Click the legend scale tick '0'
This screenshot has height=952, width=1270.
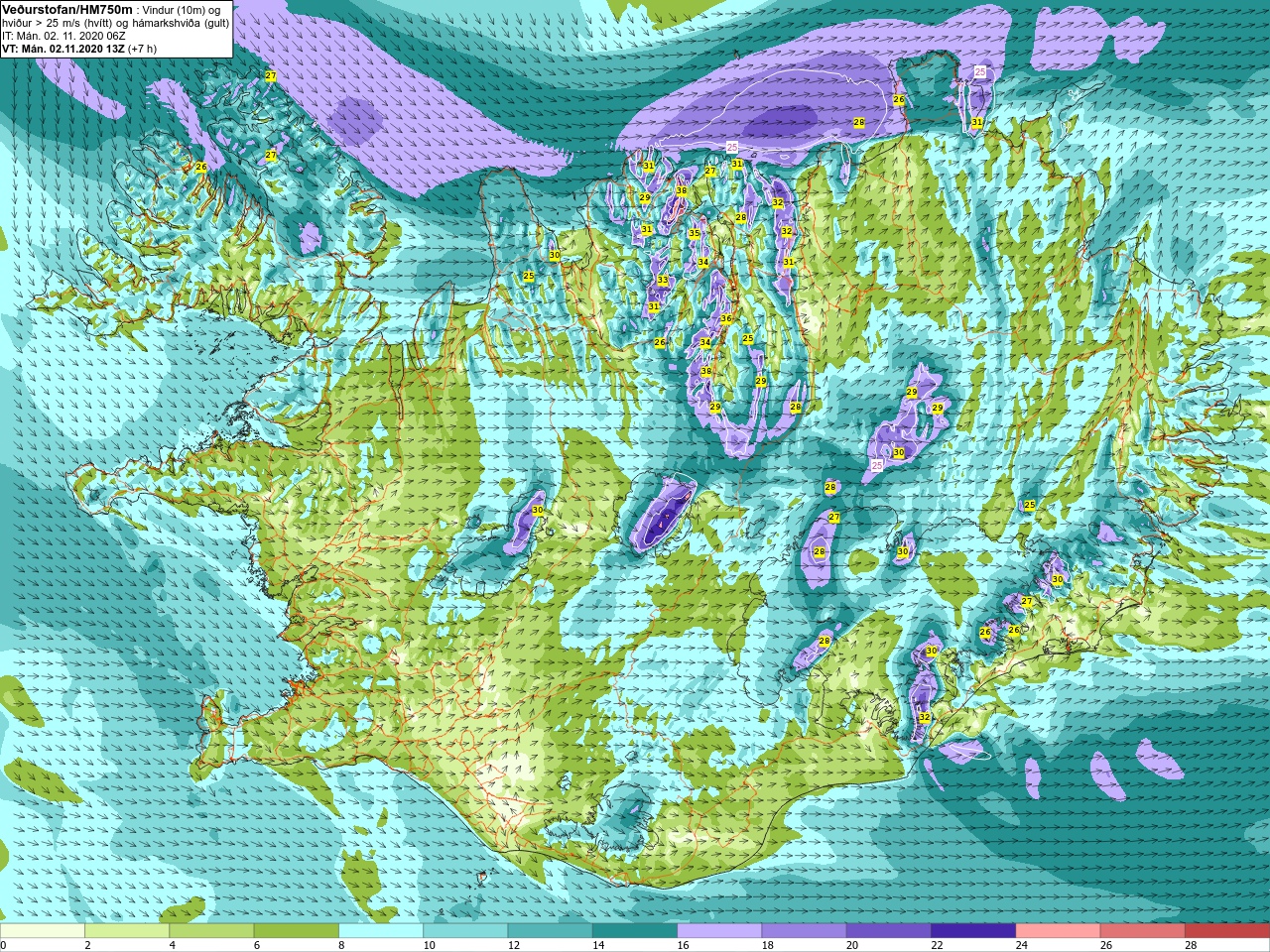point(3,945)
